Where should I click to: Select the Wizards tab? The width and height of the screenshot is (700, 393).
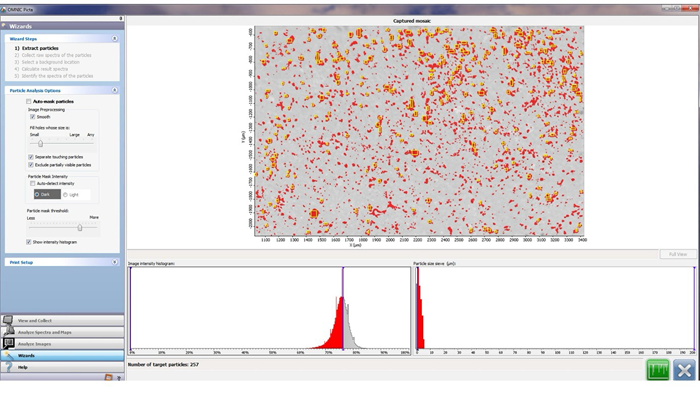62,355
